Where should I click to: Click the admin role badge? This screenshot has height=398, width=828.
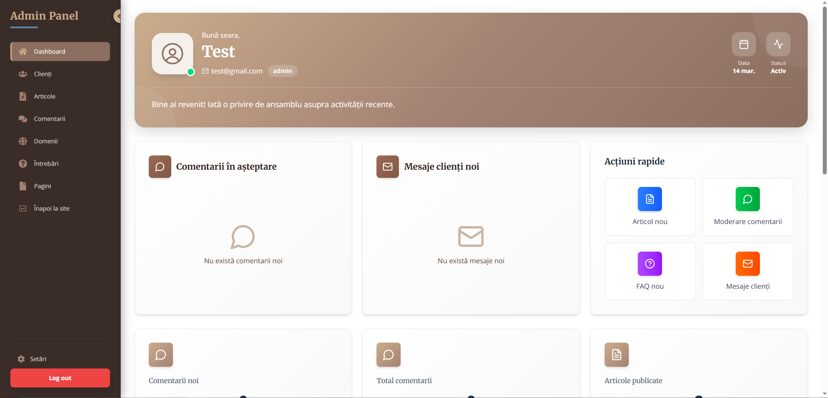(283, 71)
